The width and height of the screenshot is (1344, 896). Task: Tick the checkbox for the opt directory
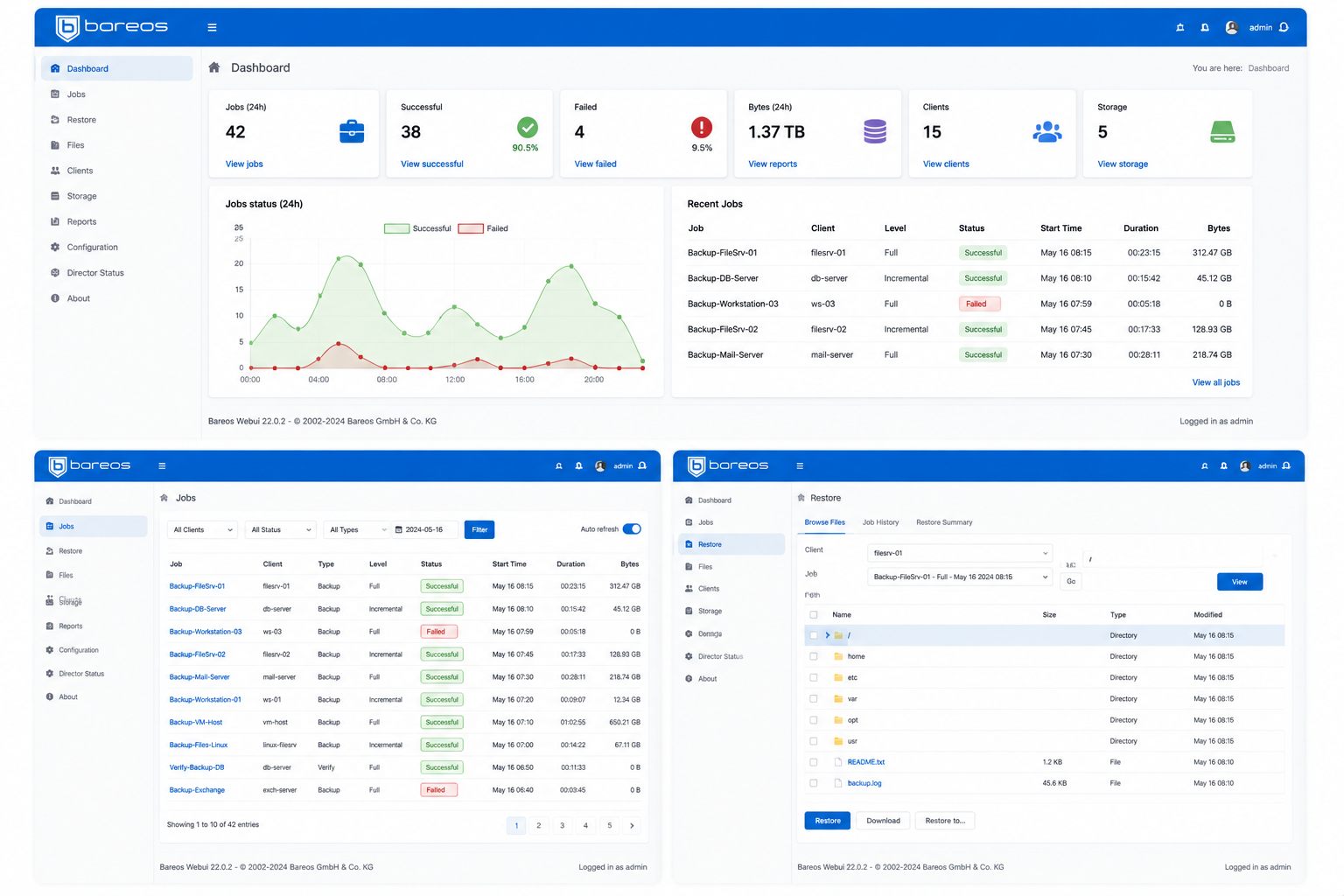pyautogui.click(x=814, y=720)
